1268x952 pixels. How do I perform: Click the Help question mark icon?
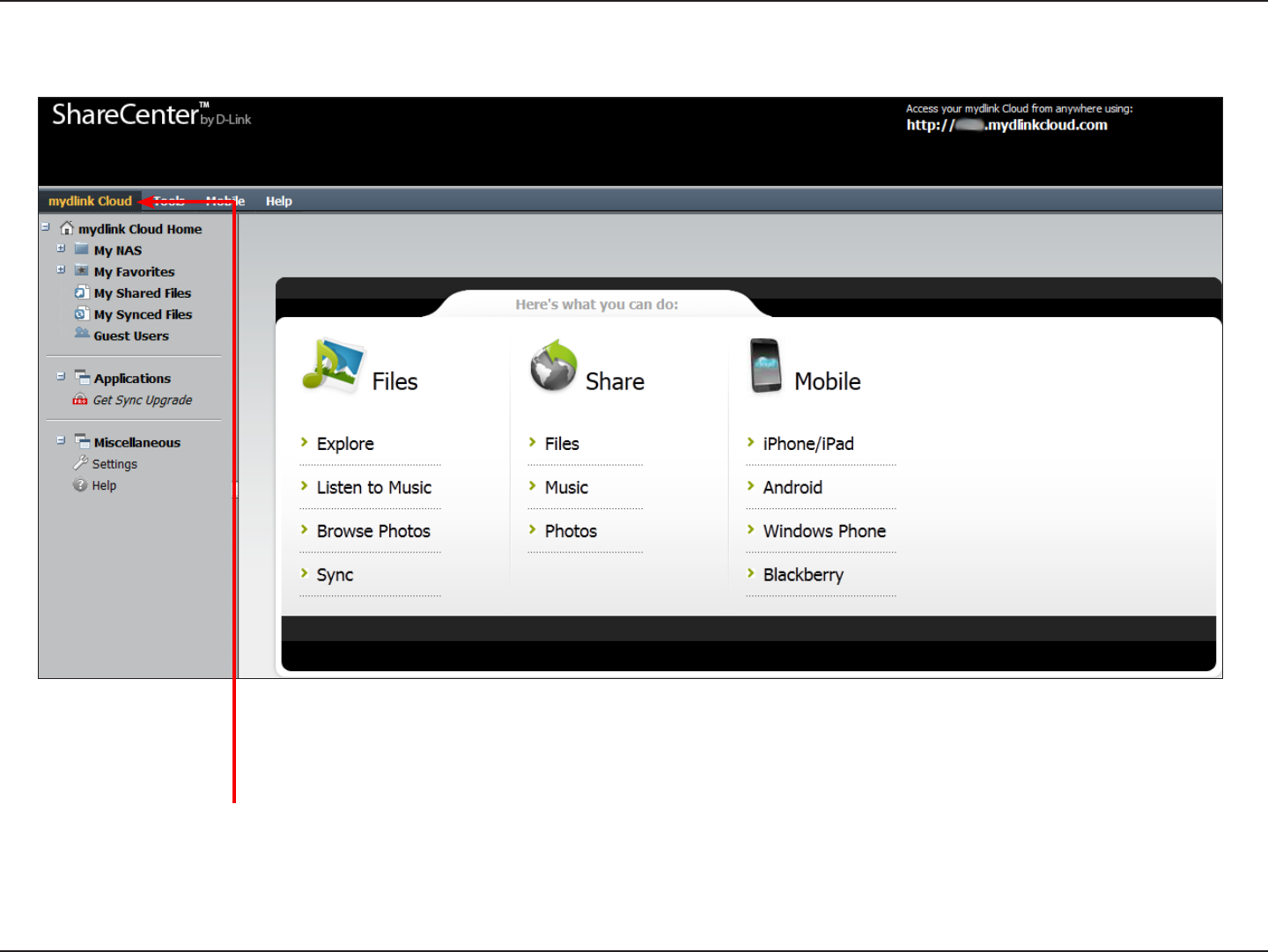coord(80,485)
